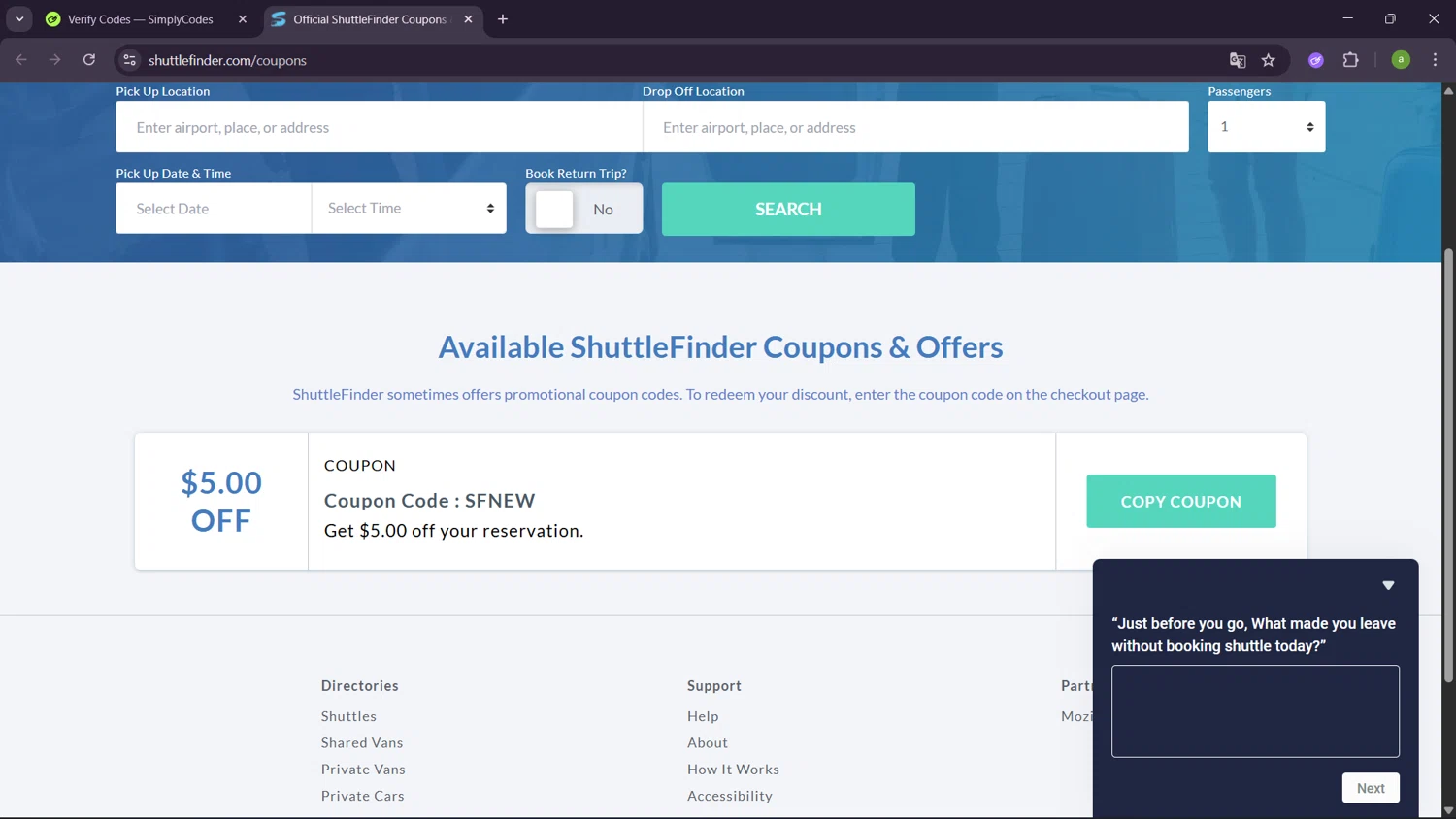Screen dimensions: 1456x819
Task: Select the Official ShuttleFinder Coupons tab
Action: pos(370,19)
